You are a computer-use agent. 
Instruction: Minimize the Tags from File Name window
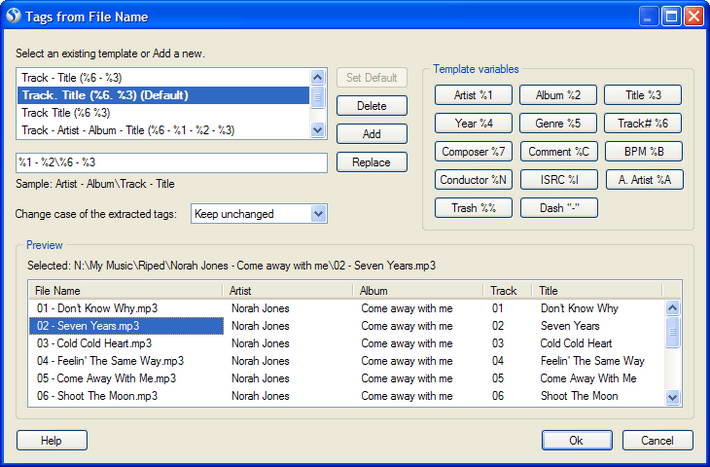point(649,16)
